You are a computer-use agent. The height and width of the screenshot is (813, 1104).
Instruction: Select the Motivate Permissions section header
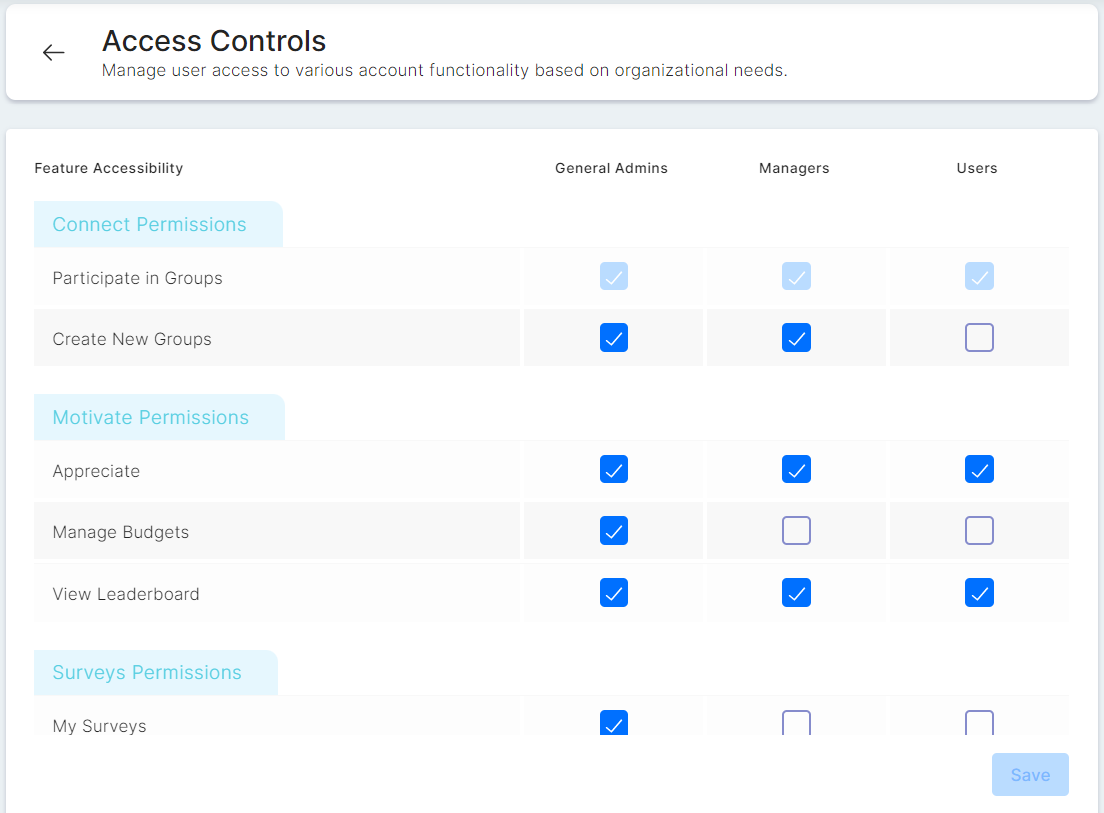point(150,418)
